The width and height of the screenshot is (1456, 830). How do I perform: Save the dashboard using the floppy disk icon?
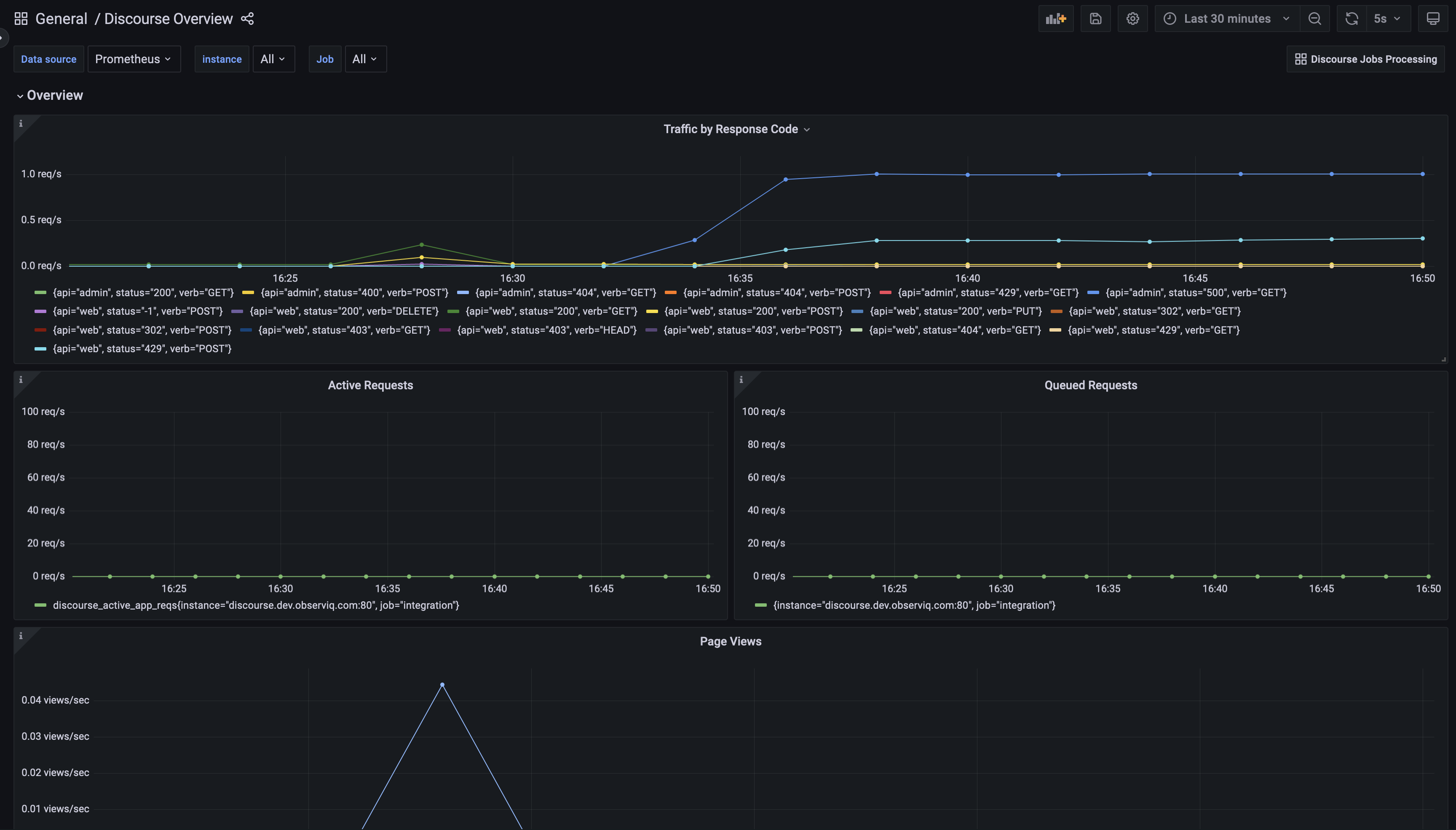[x=1095, y=18]
